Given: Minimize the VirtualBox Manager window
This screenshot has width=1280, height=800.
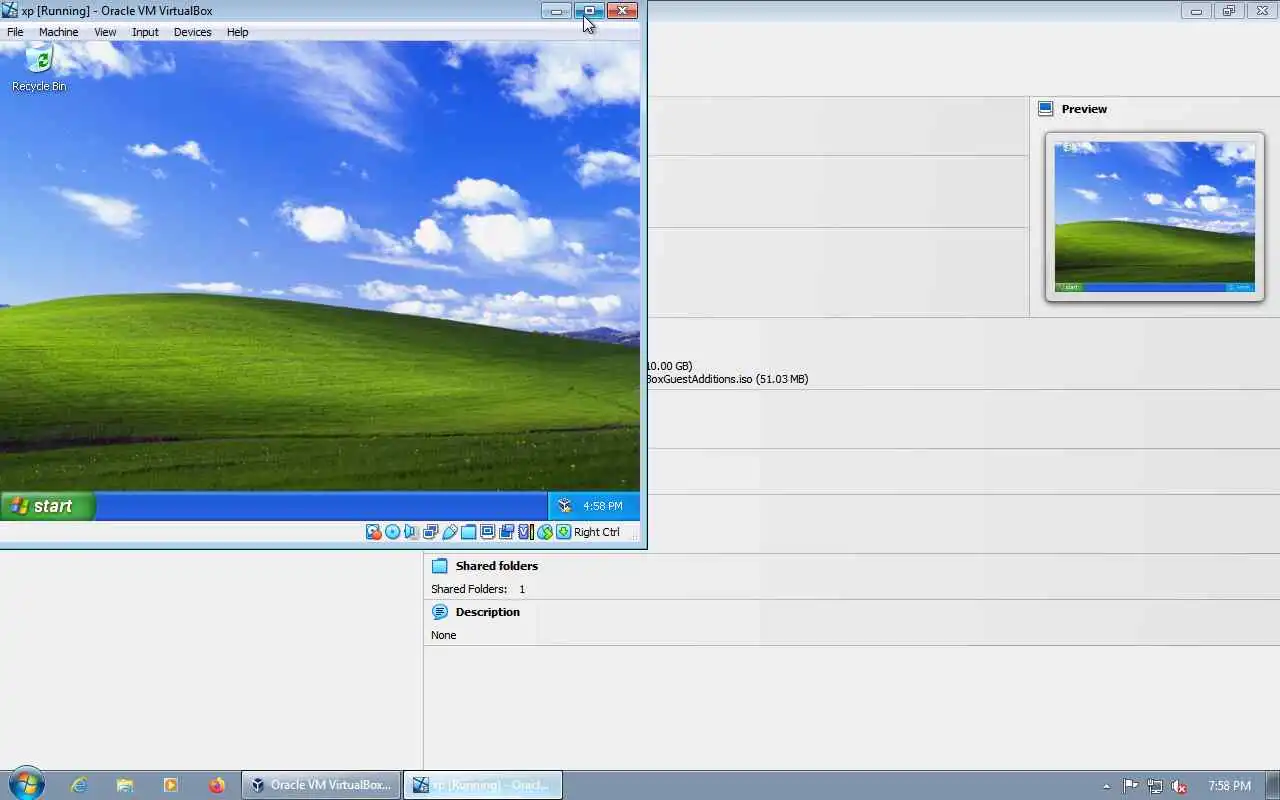Looking at the screenshot, I should (x=1196, y=11).
